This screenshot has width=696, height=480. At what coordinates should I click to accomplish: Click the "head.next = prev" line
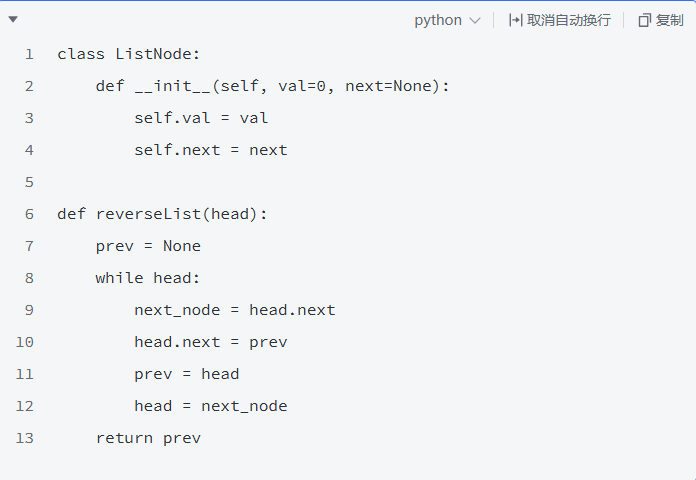tap(211, 342)
